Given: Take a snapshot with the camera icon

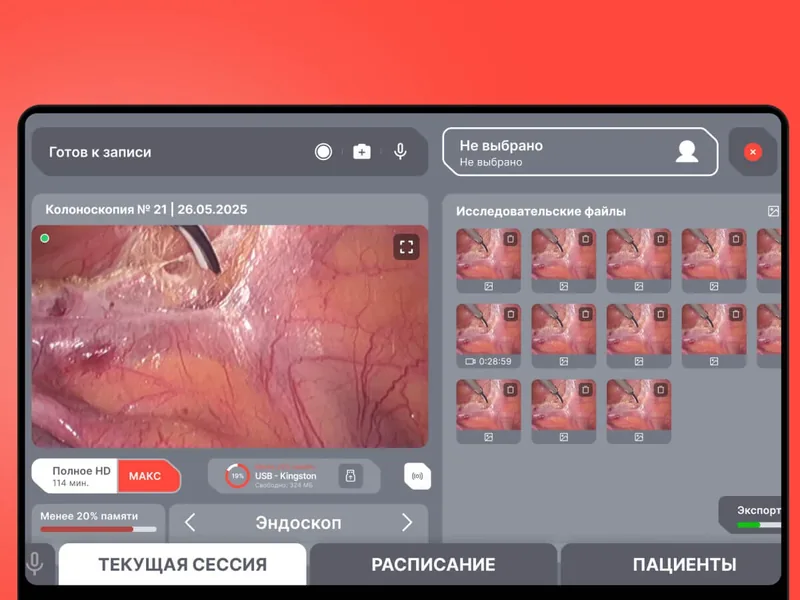Looking at the screenshot, I should pyautogui.click(x=362, y=152).
